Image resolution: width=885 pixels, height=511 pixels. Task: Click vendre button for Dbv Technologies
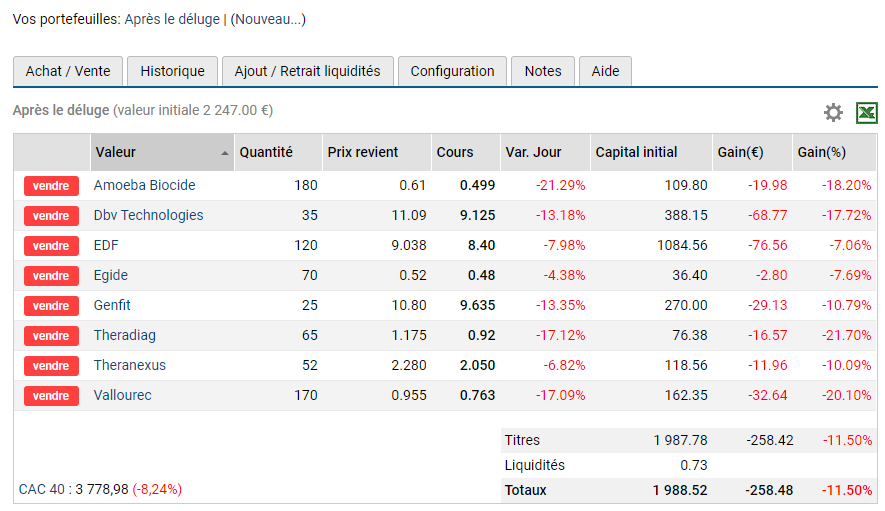[x=51, y=216]
